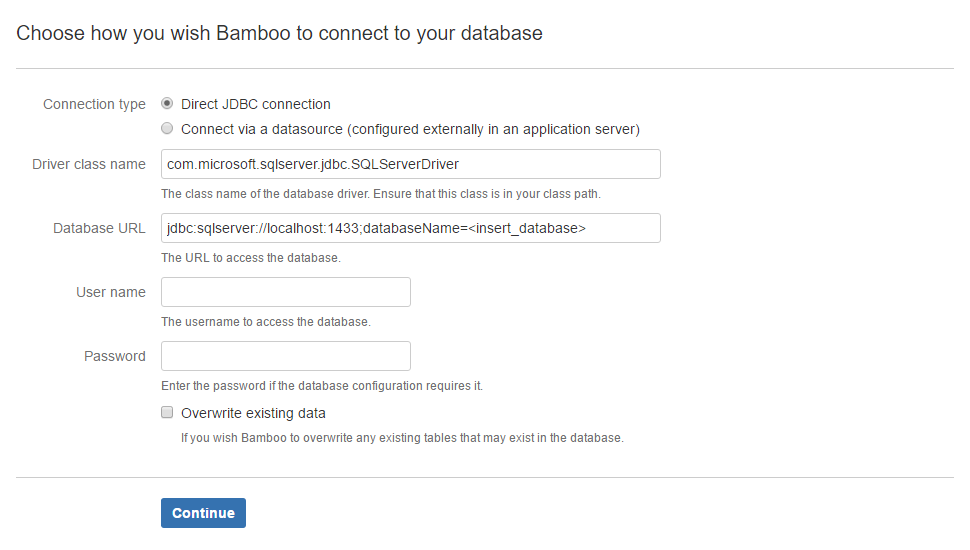970x550 pixels.
Task: Focus the Driver class name input field
Action: [x=411, y=164]
